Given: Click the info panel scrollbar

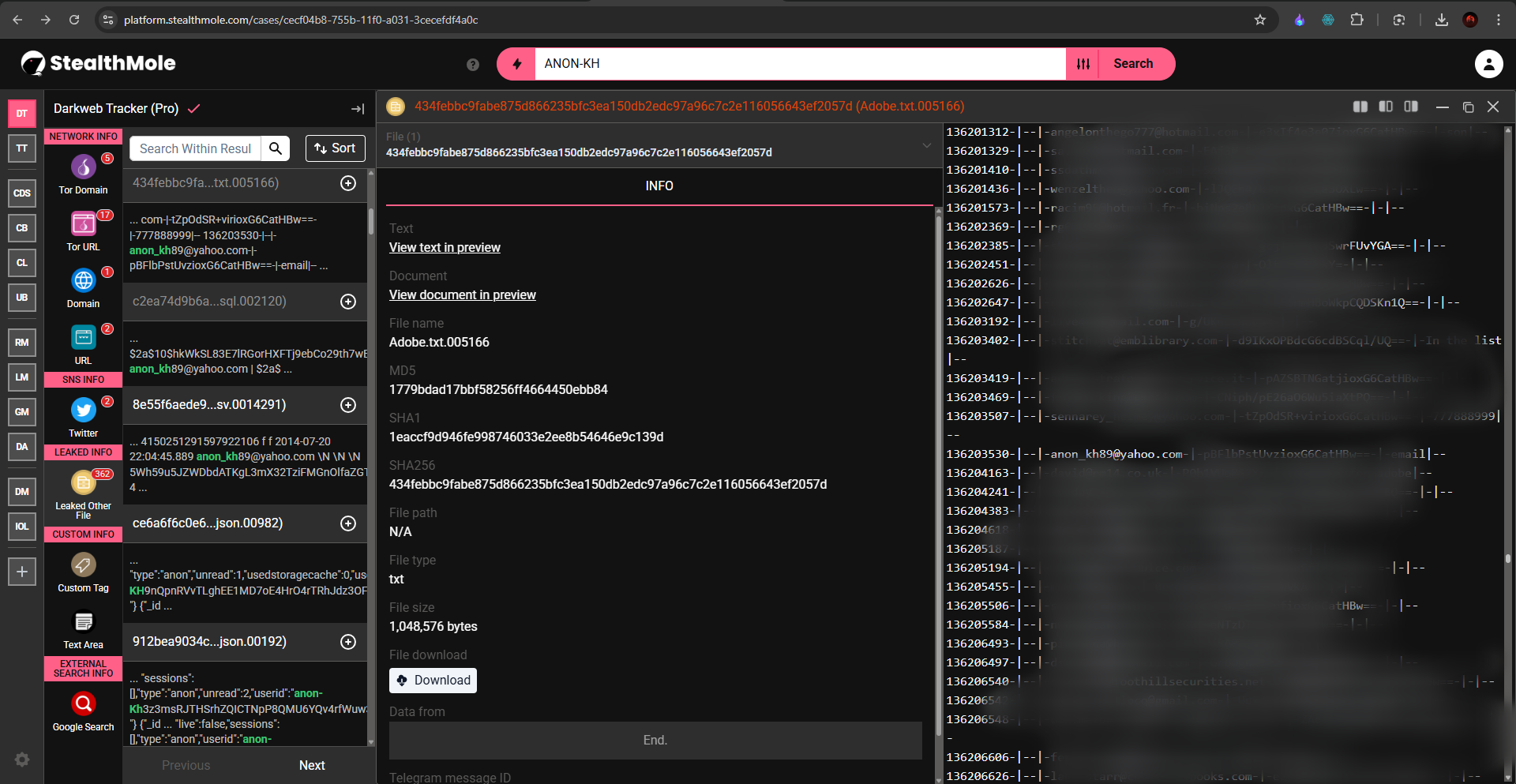Looking at the screenshot, I should pos(939,474).
